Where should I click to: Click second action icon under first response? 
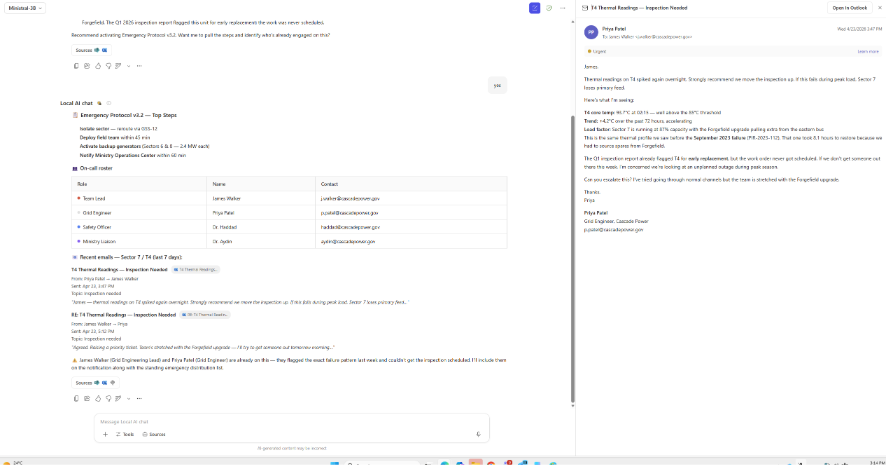(x=87, y=66)
